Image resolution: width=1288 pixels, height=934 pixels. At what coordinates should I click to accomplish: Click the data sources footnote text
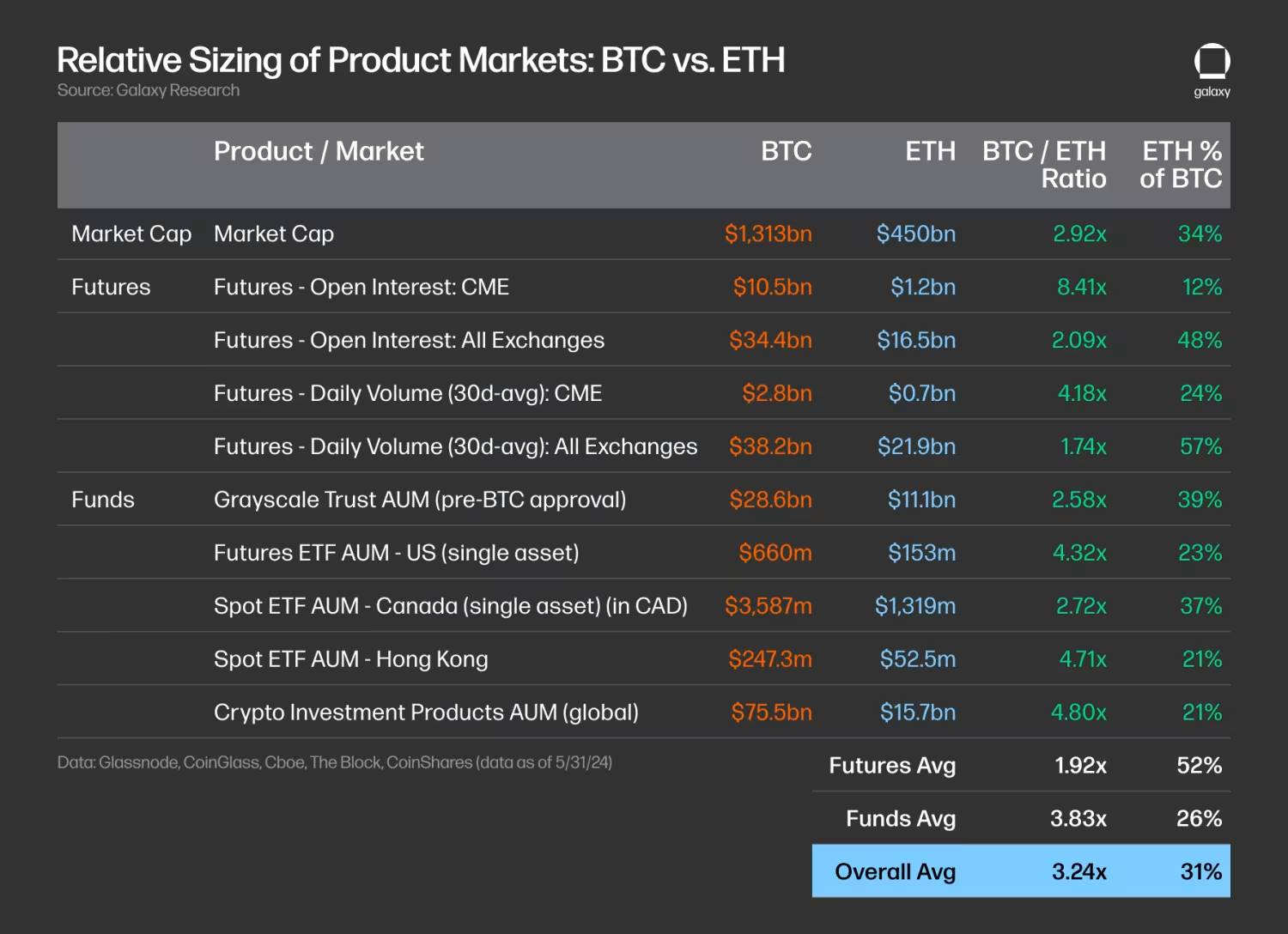coord(335,762)
